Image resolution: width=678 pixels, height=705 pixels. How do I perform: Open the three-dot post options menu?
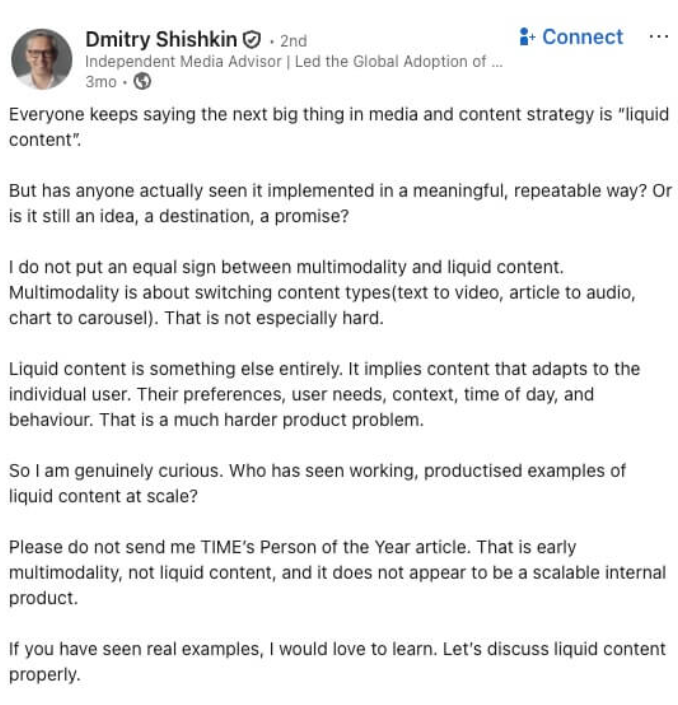click(657, 37)
